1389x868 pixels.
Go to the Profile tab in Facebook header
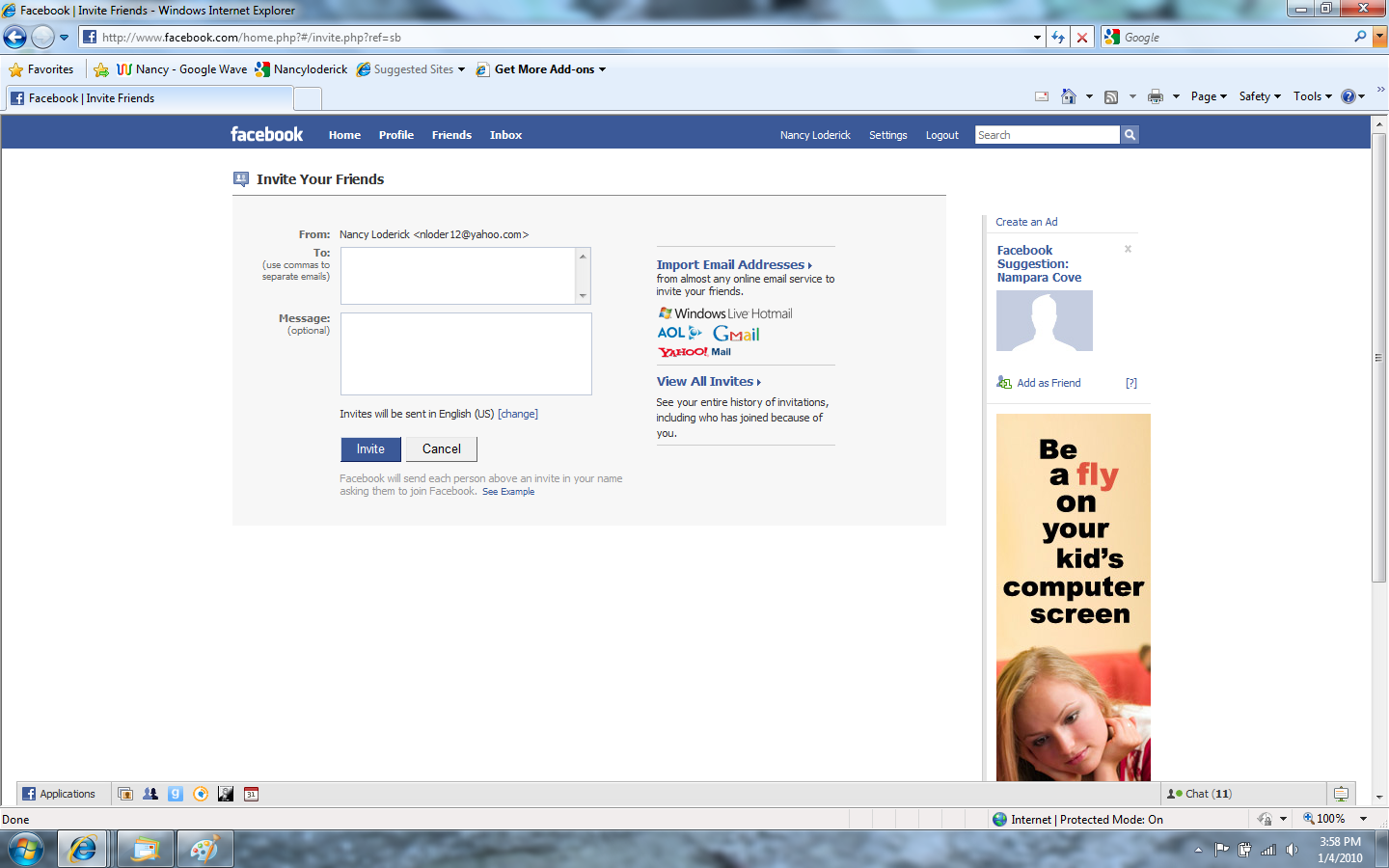coord(395,135)
